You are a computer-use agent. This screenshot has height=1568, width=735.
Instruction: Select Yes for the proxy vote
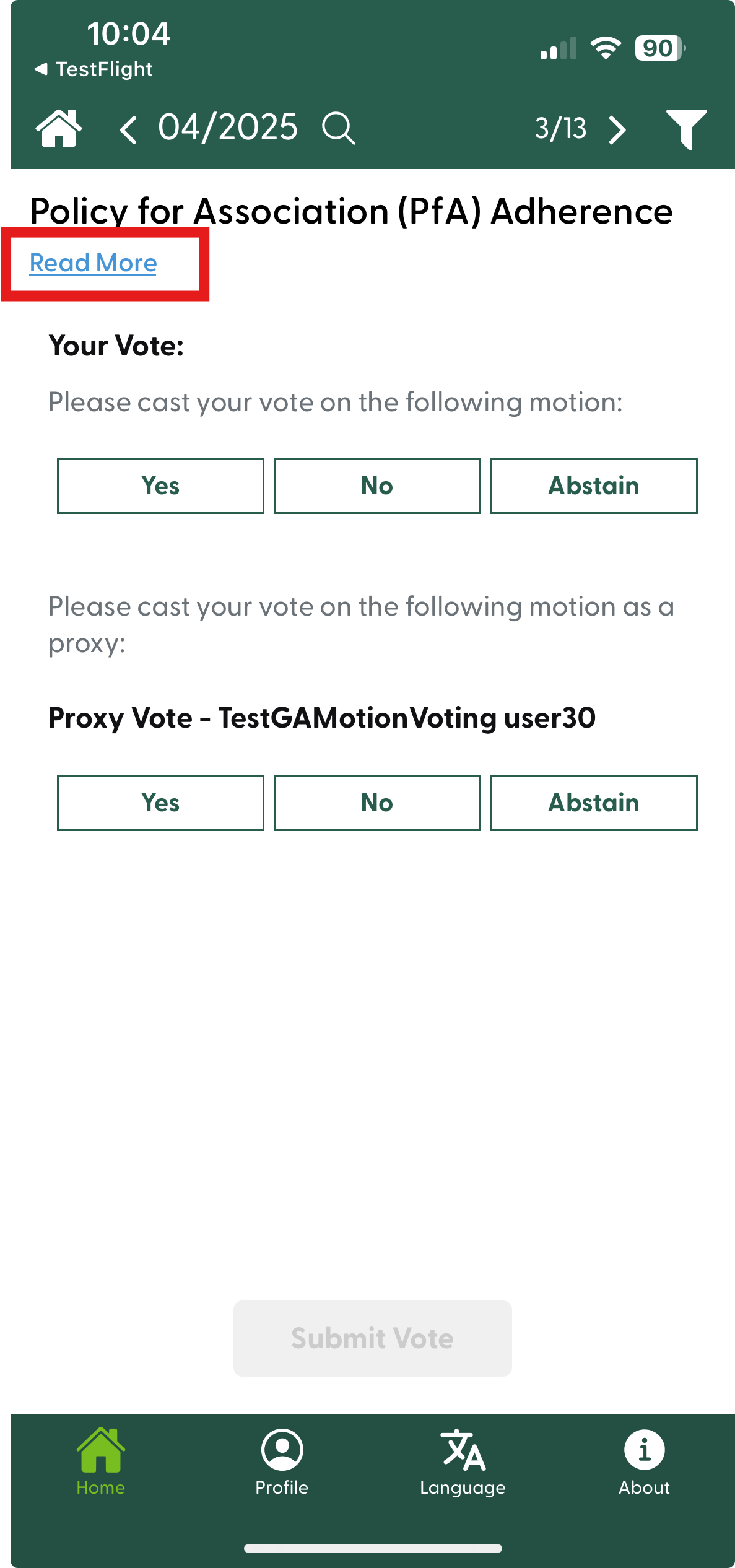pyautogui.click(x=160, y=803)
